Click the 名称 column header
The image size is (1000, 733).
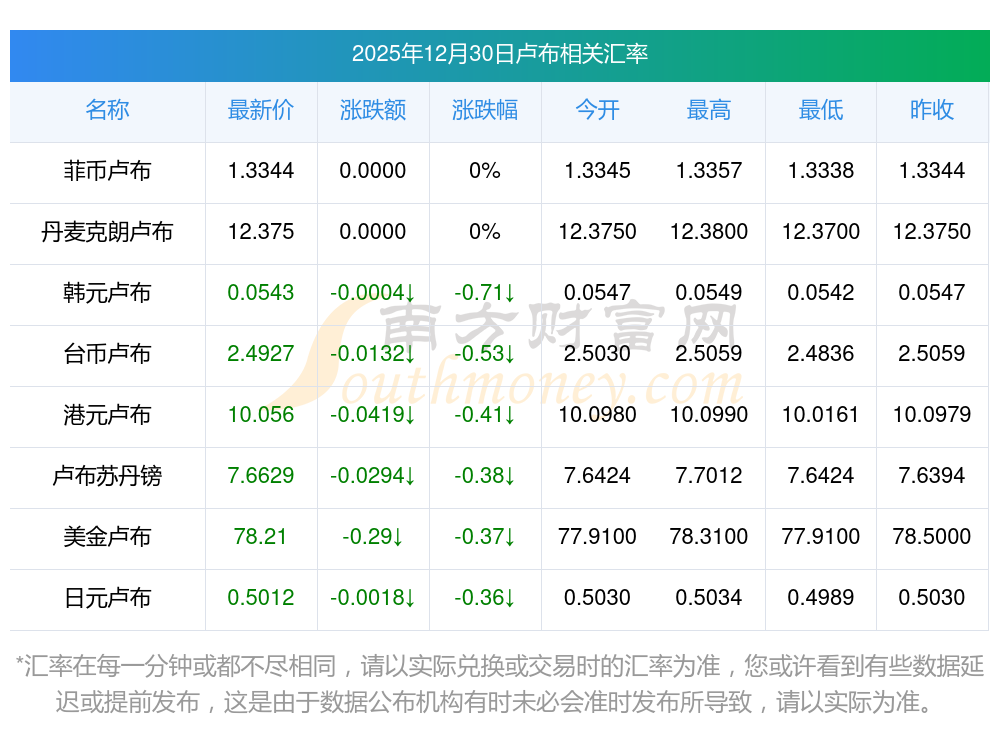coord(107,110)
